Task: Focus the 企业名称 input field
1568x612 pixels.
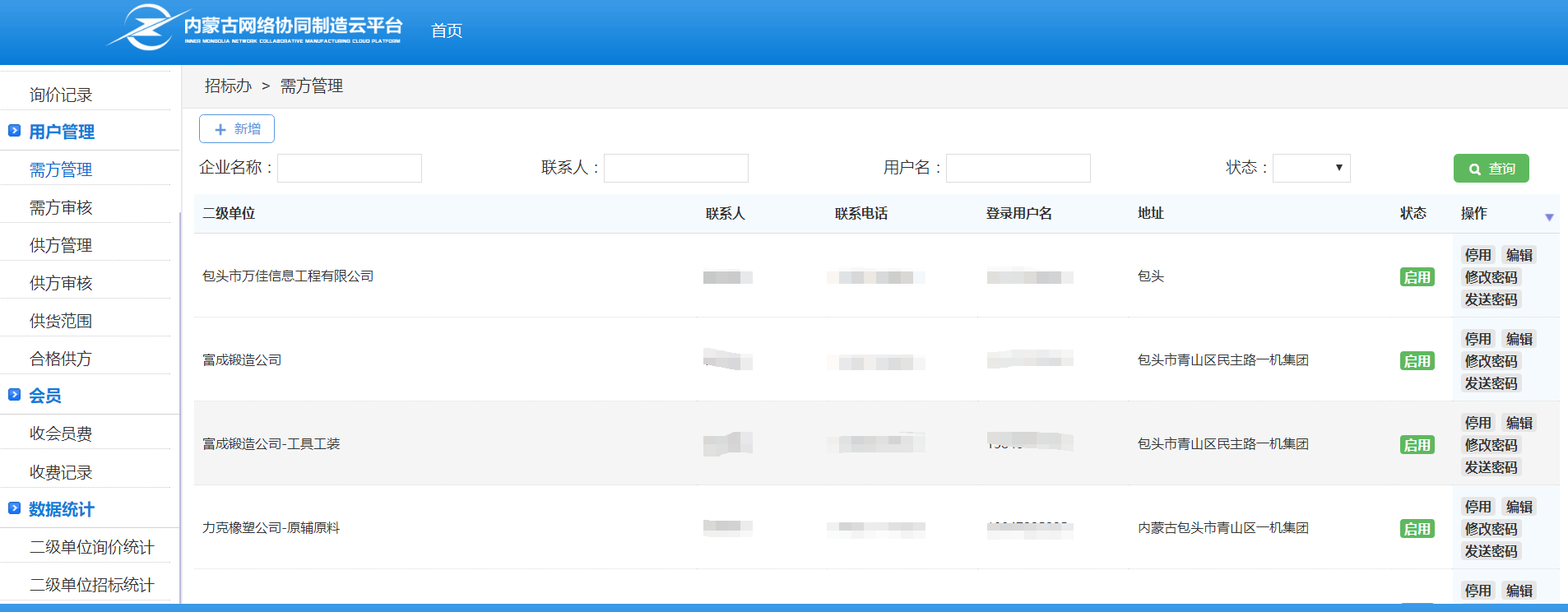Action: [x=350, y=169]
